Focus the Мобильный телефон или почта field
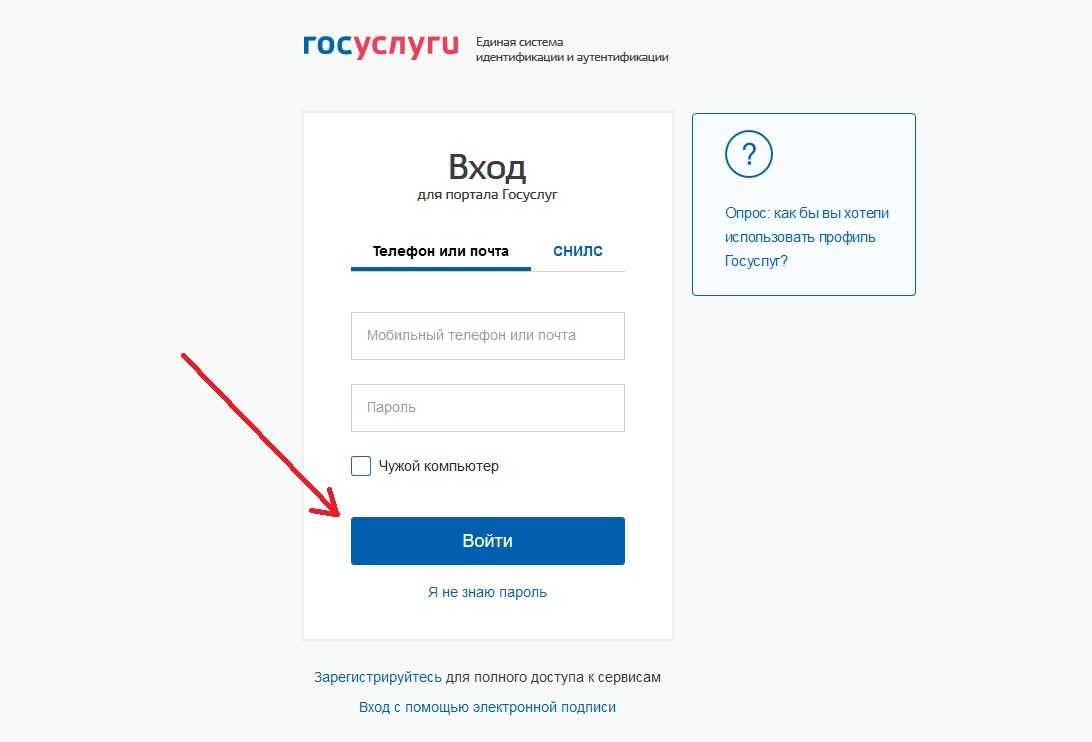This screenshot has width=1092, height=742. (x=488, y=336)
